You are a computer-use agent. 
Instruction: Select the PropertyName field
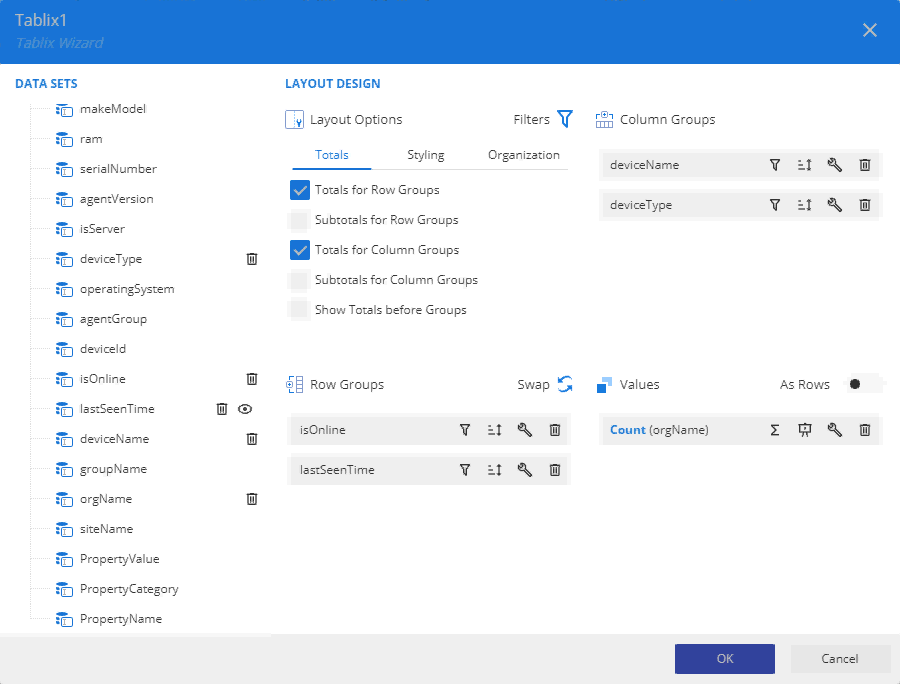(121, 619)
